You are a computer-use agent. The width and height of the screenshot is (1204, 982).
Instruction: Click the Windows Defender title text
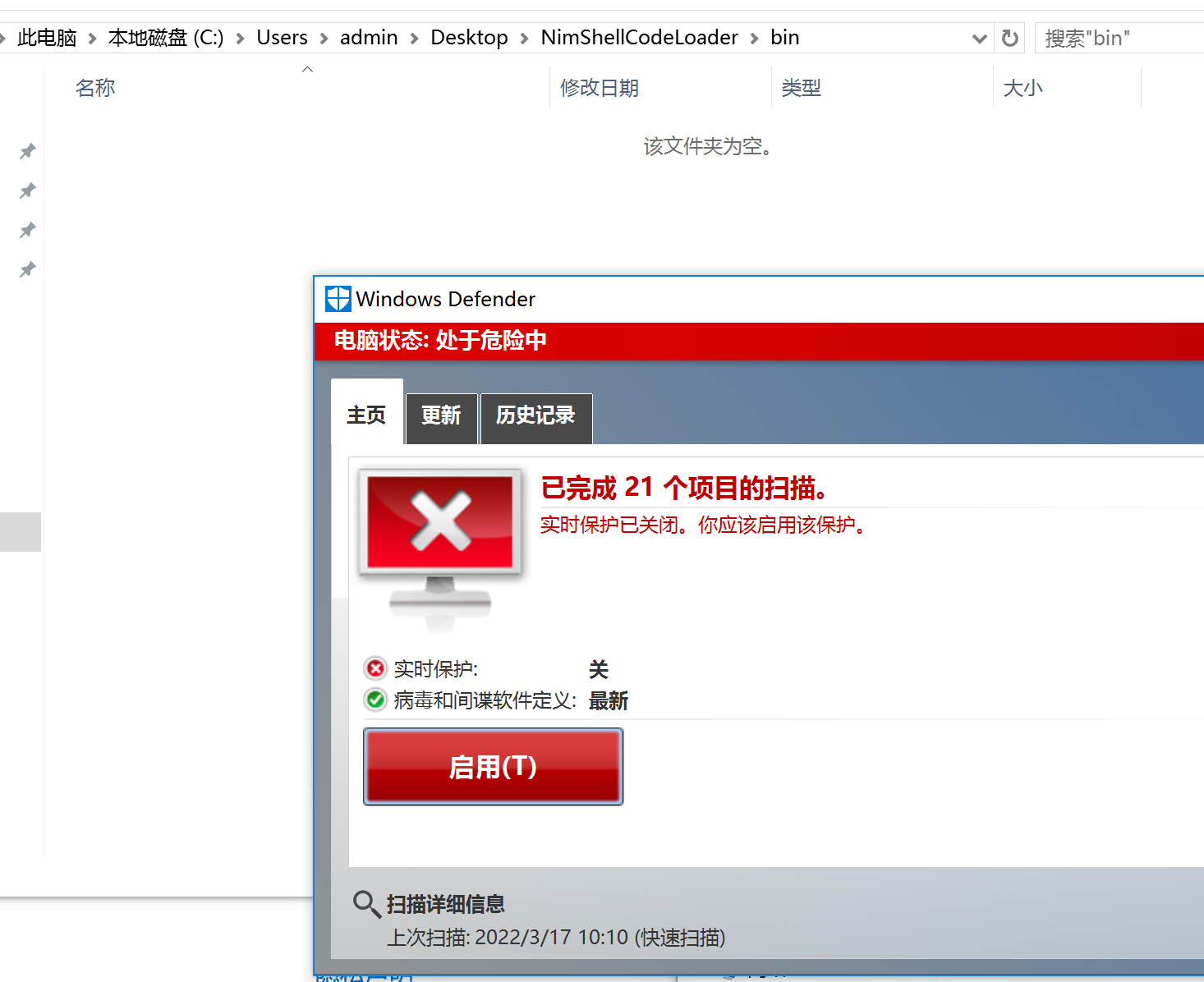[445, 299]
